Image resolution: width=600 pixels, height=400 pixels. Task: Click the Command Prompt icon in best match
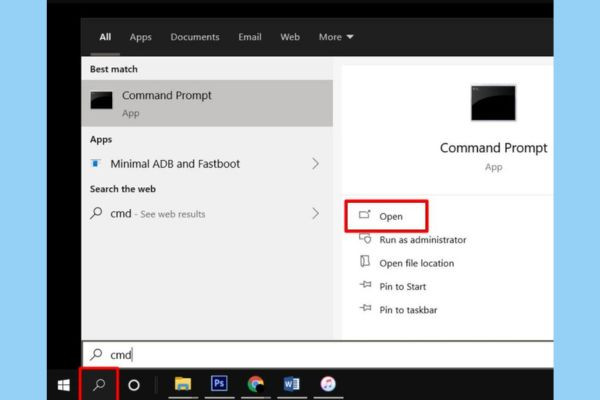click(101, 100)
